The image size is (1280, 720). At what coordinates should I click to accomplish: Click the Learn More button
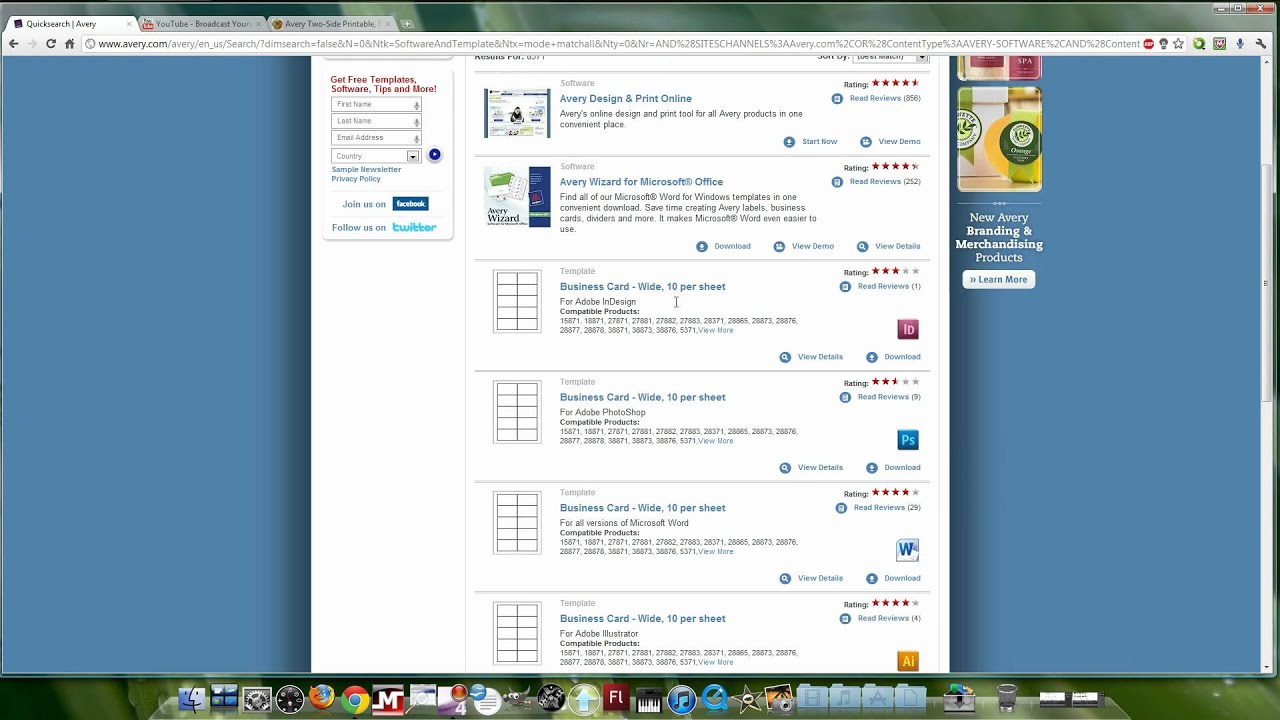click(998, 280)
